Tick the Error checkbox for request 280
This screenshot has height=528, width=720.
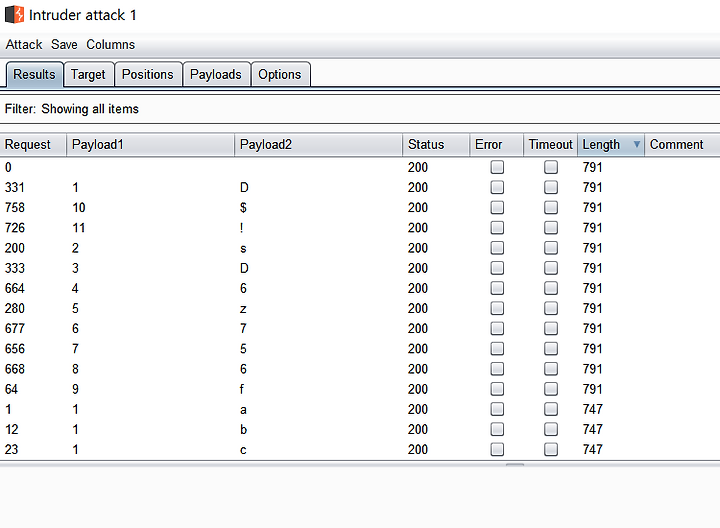tap(497, 309)
